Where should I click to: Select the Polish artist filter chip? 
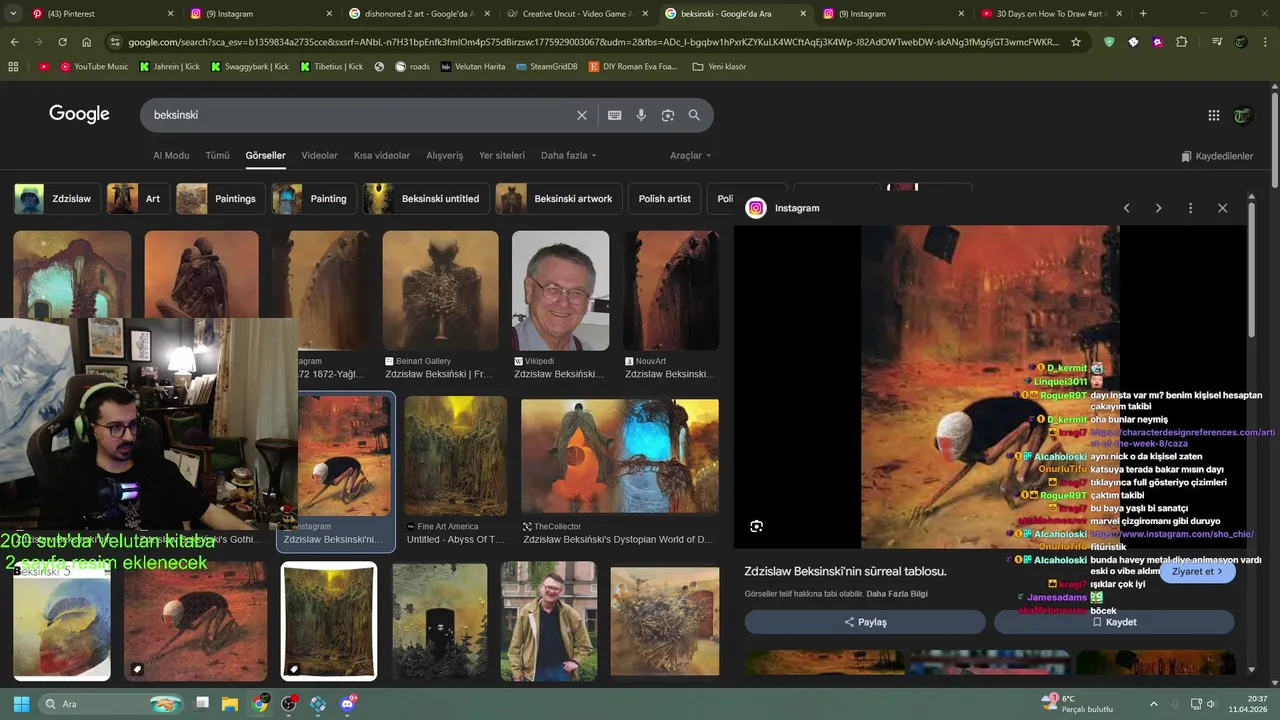tap(665, 199)
